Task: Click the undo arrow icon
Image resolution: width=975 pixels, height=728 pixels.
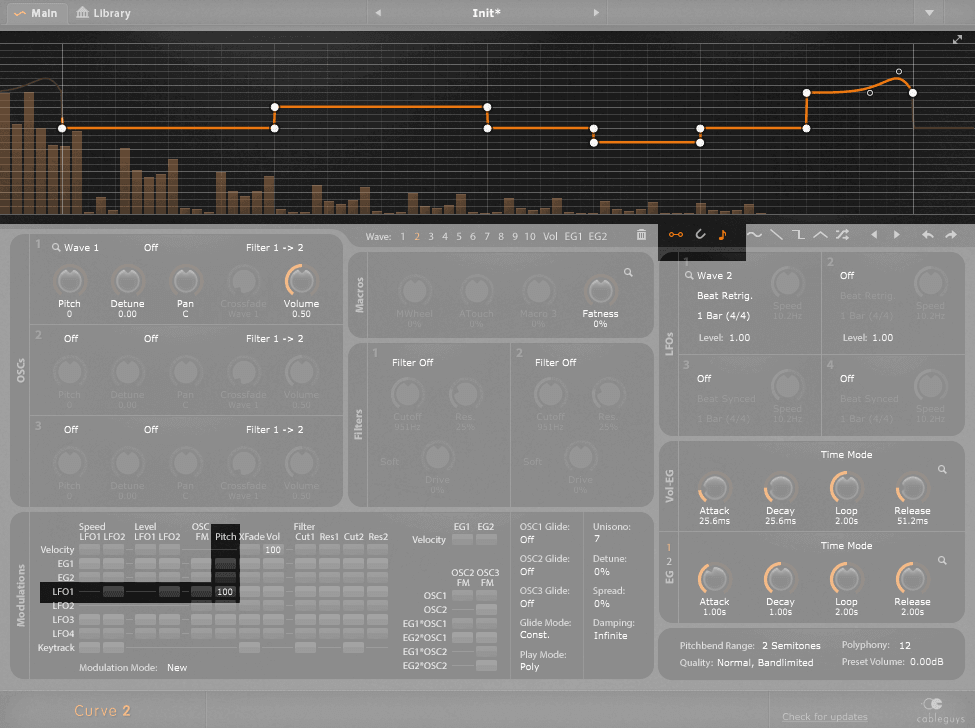Action: (x=928, y=235)
